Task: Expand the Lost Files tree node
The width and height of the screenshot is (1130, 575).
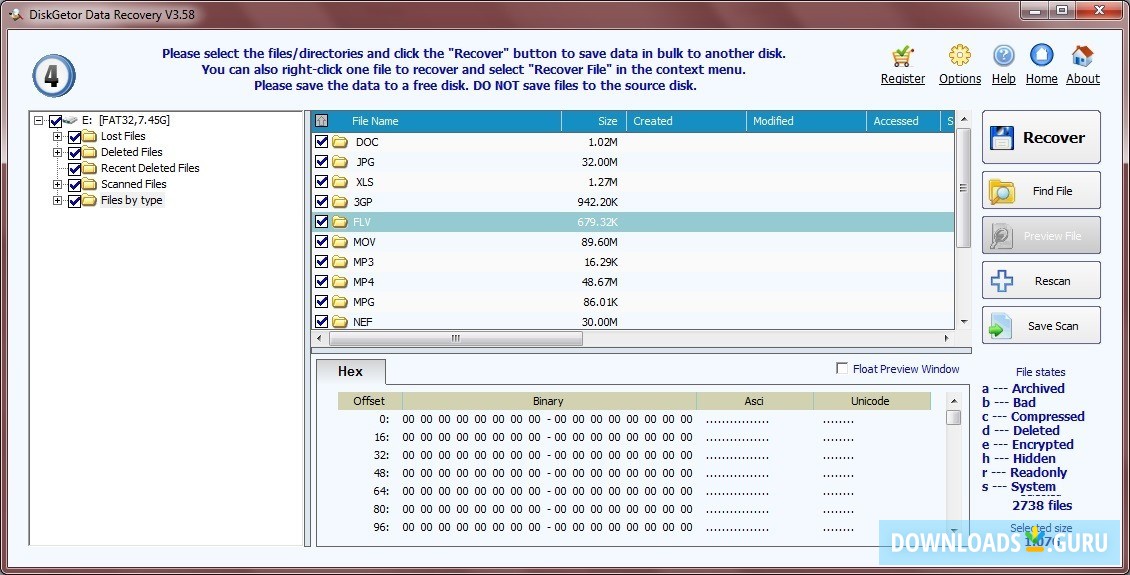Action: point(58,136)
